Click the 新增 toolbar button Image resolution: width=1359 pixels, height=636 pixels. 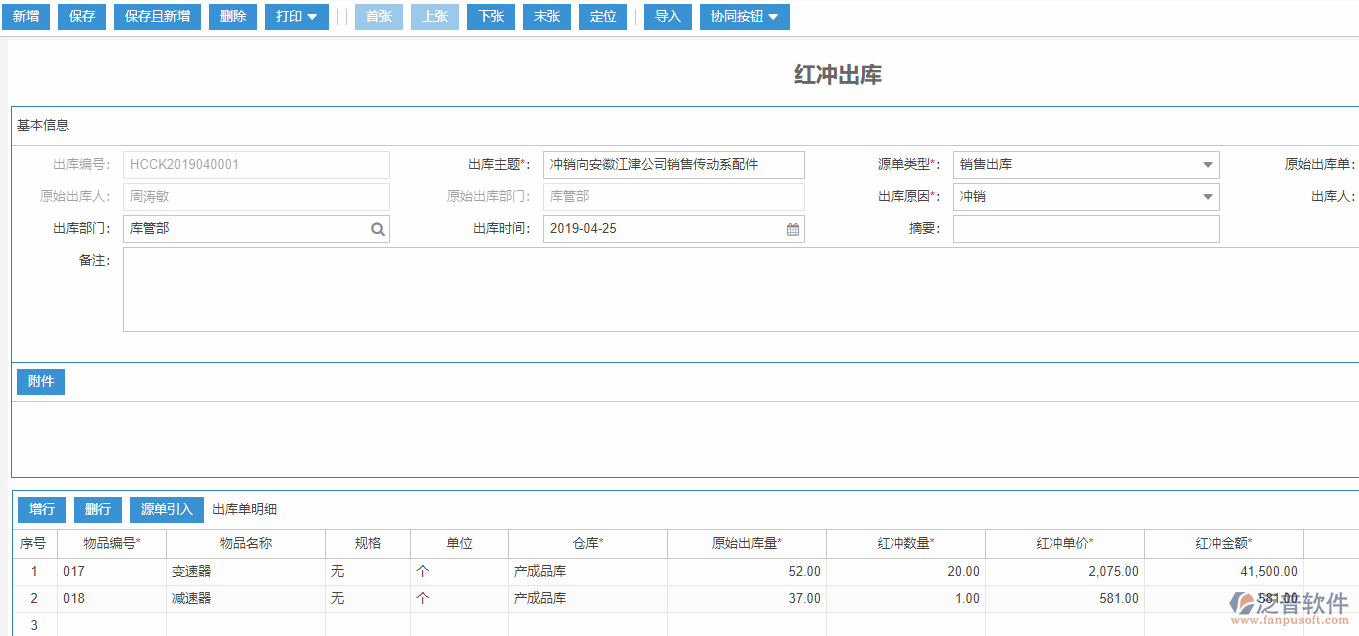click(25, 17)
